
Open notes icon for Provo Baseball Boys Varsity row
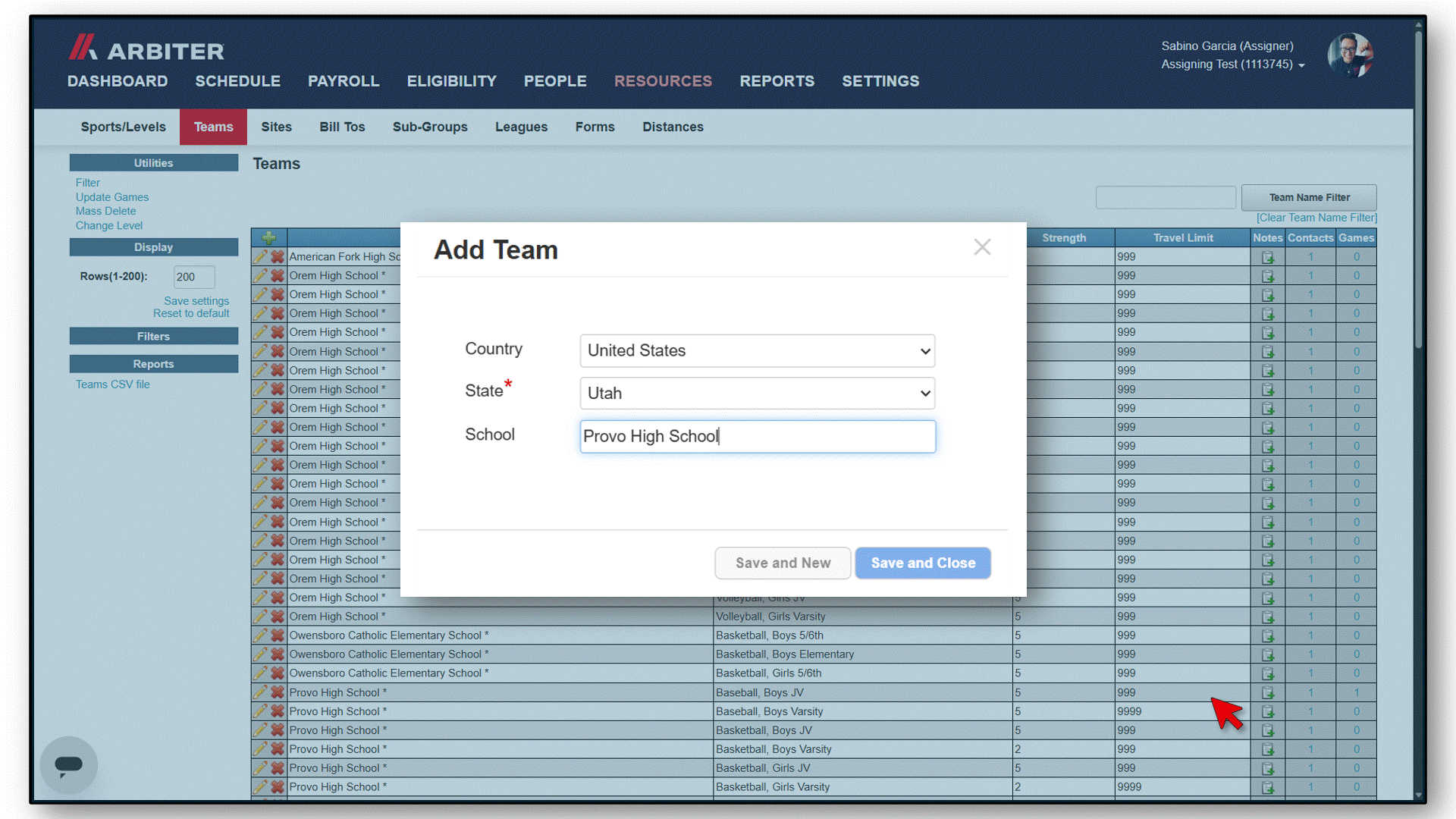tap(1267, 711)
